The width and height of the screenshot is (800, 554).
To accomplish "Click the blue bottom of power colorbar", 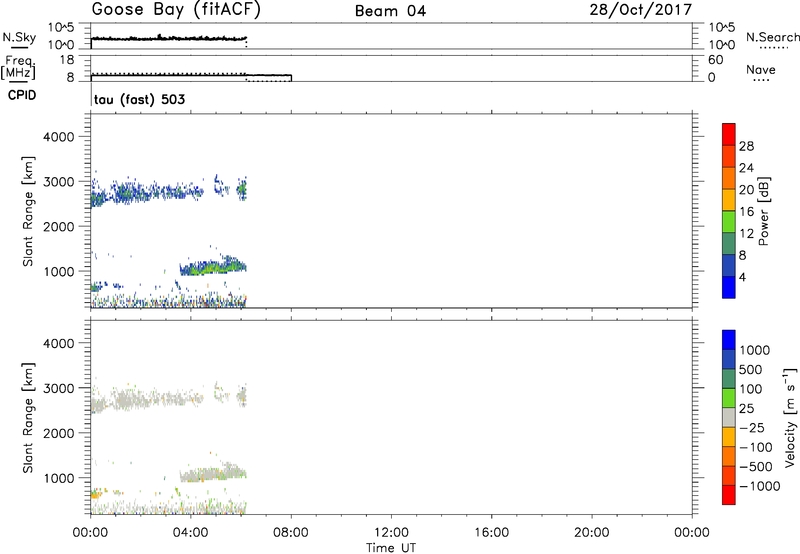I will (x=729, y=287).
